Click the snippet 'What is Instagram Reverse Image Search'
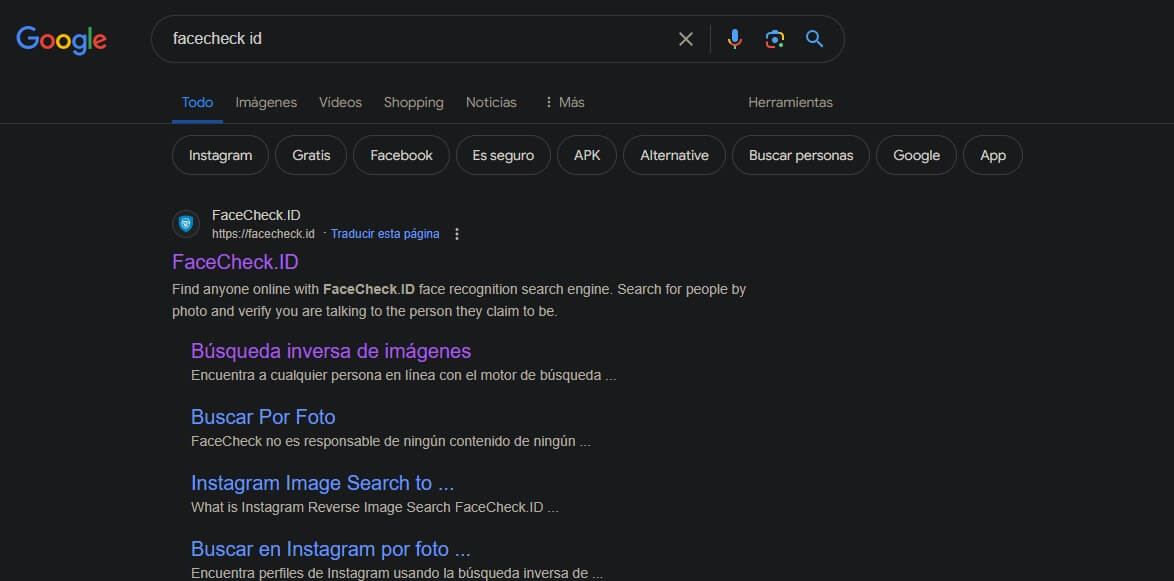This screenshot has height=581, width=1174. (375, 508)
